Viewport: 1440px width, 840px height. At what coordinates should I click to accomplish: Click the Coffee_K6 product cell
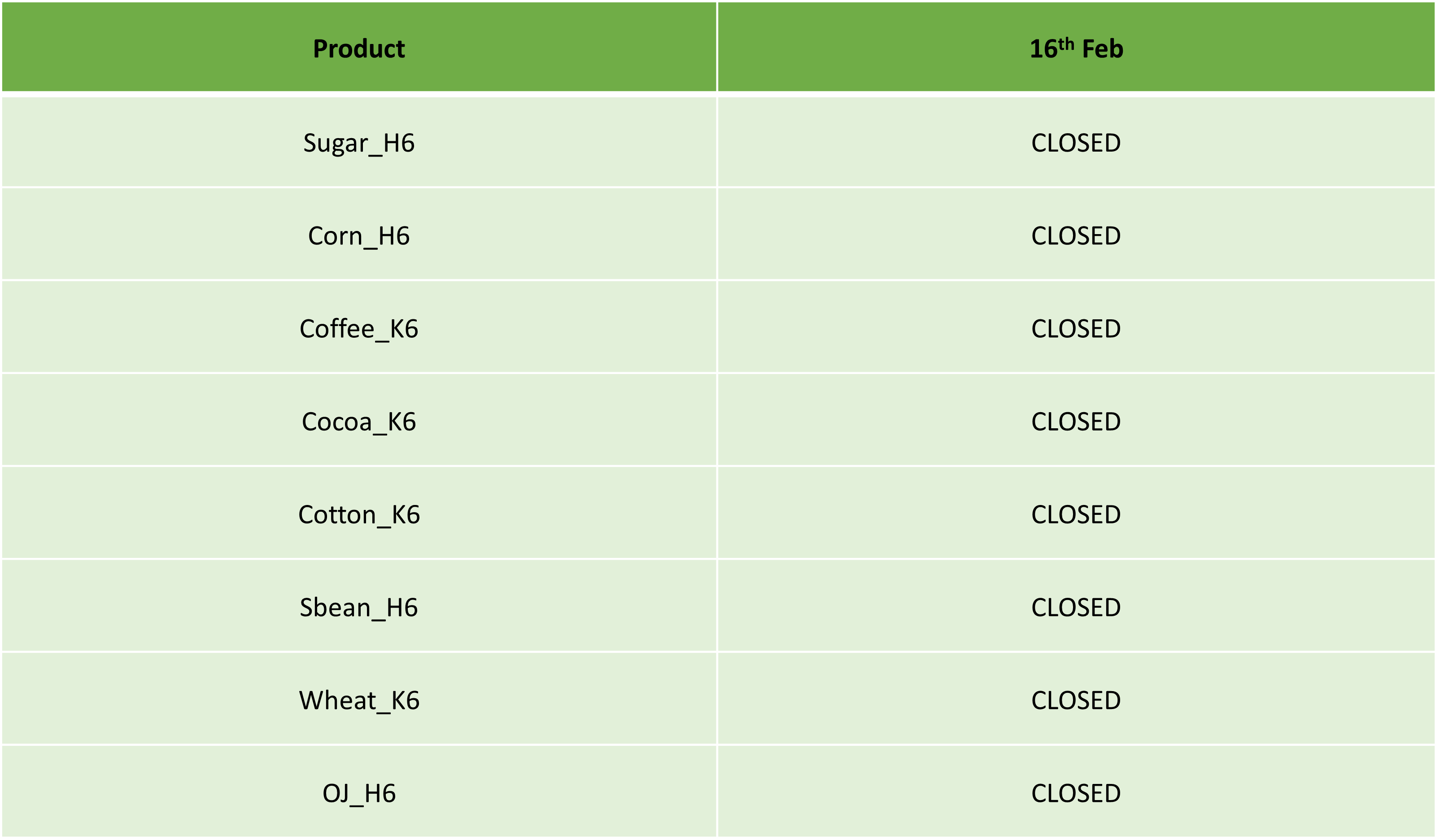359,329
